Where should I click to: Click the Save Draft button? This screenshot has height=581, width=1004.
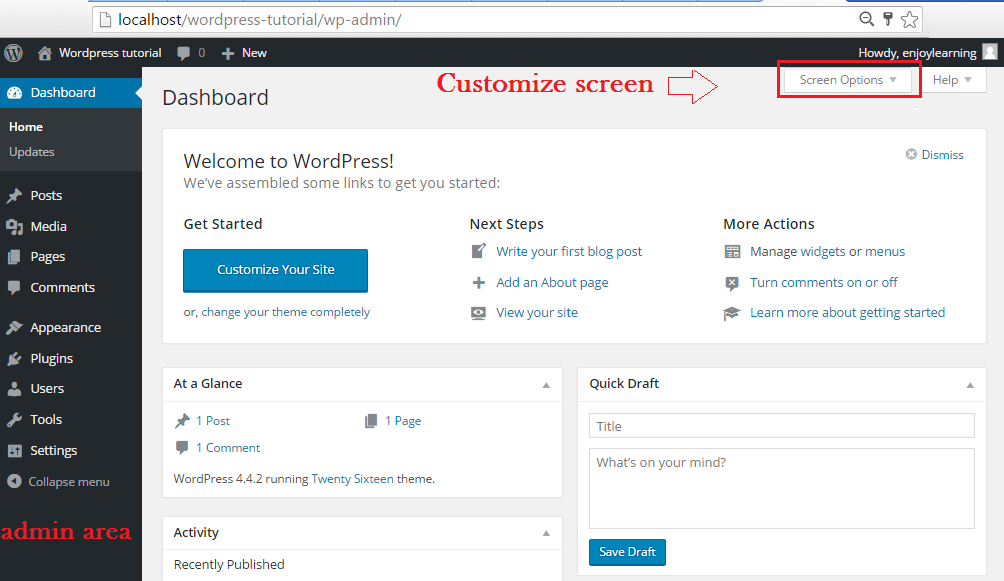click(x=628, y=552)
